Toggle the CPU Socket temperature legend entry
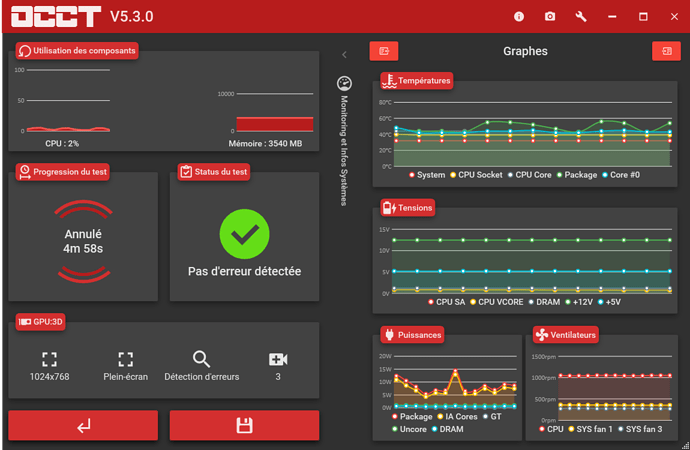The image size is (690, 450). click(x=476, y=175)
